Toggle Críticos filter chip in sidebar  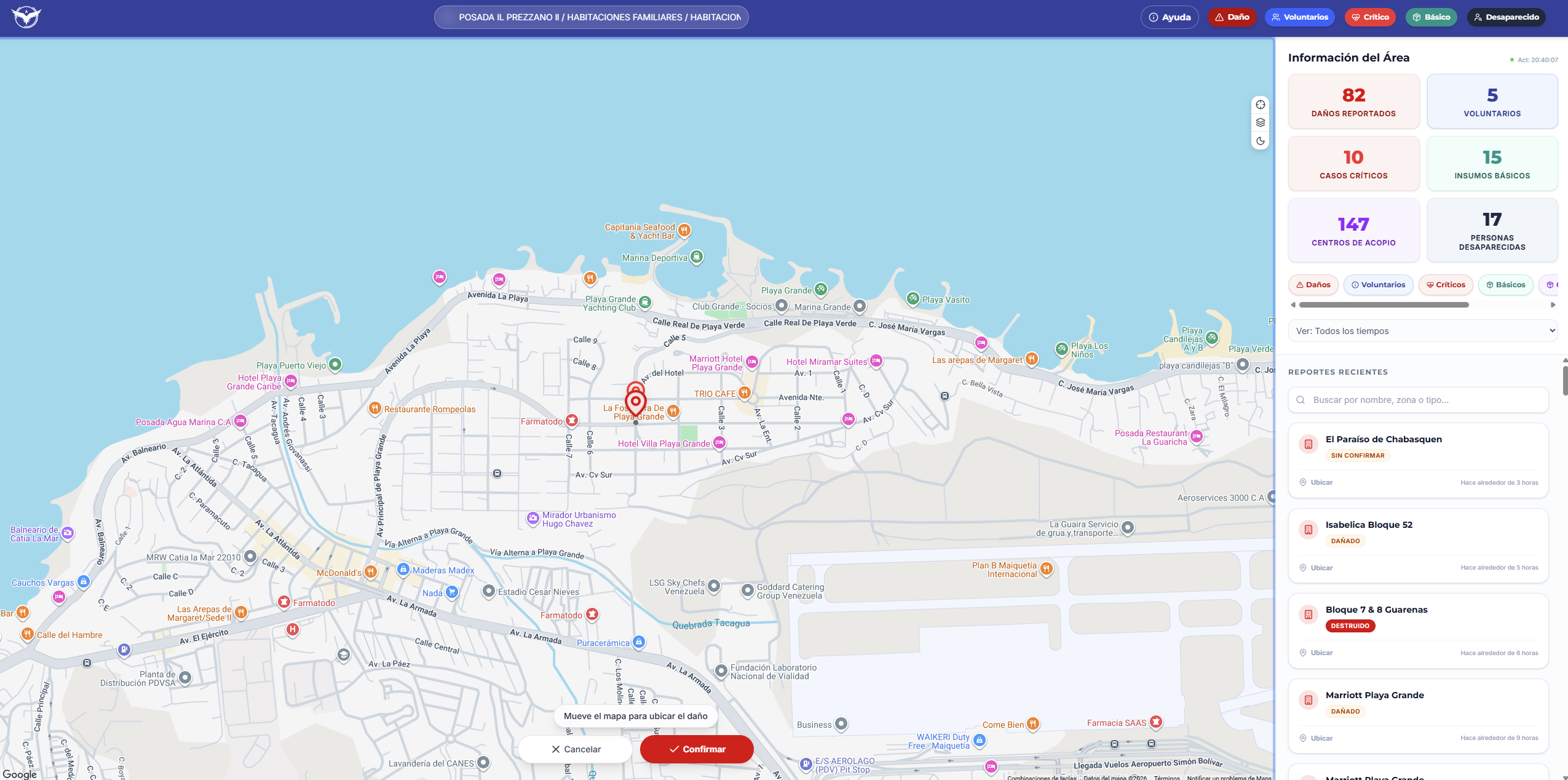[1446, 285]
